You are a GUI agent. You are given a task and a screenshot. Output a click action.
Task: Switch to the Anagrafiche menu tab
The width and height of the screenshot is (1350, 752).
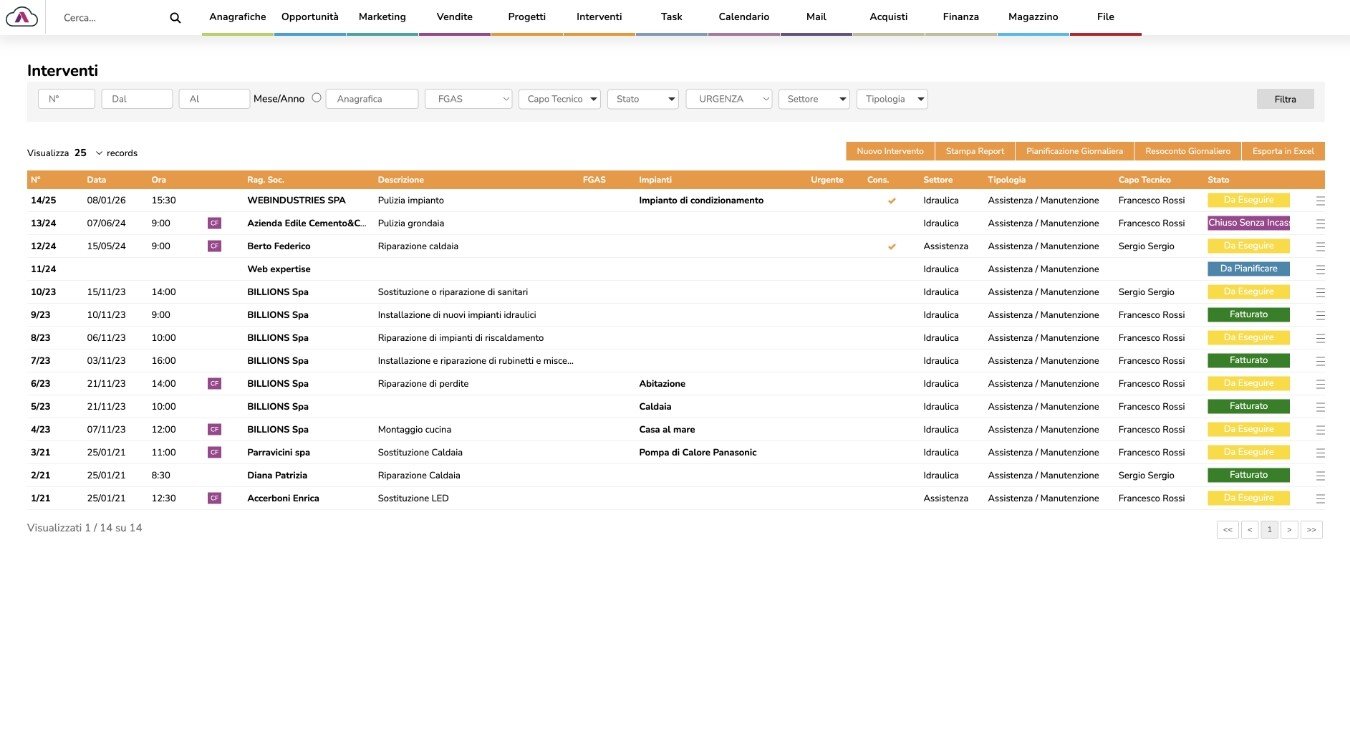coord(237,17)
